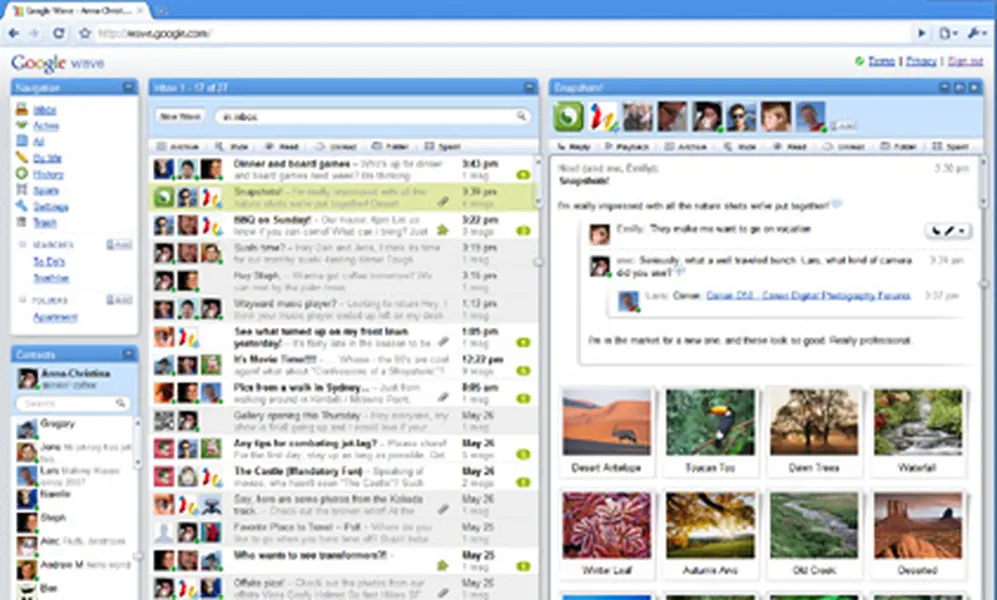The image size is (997, 600).
Task: Click Unread in the inbox toolbar
Action: pyautogui.click(x=336, y=146)
